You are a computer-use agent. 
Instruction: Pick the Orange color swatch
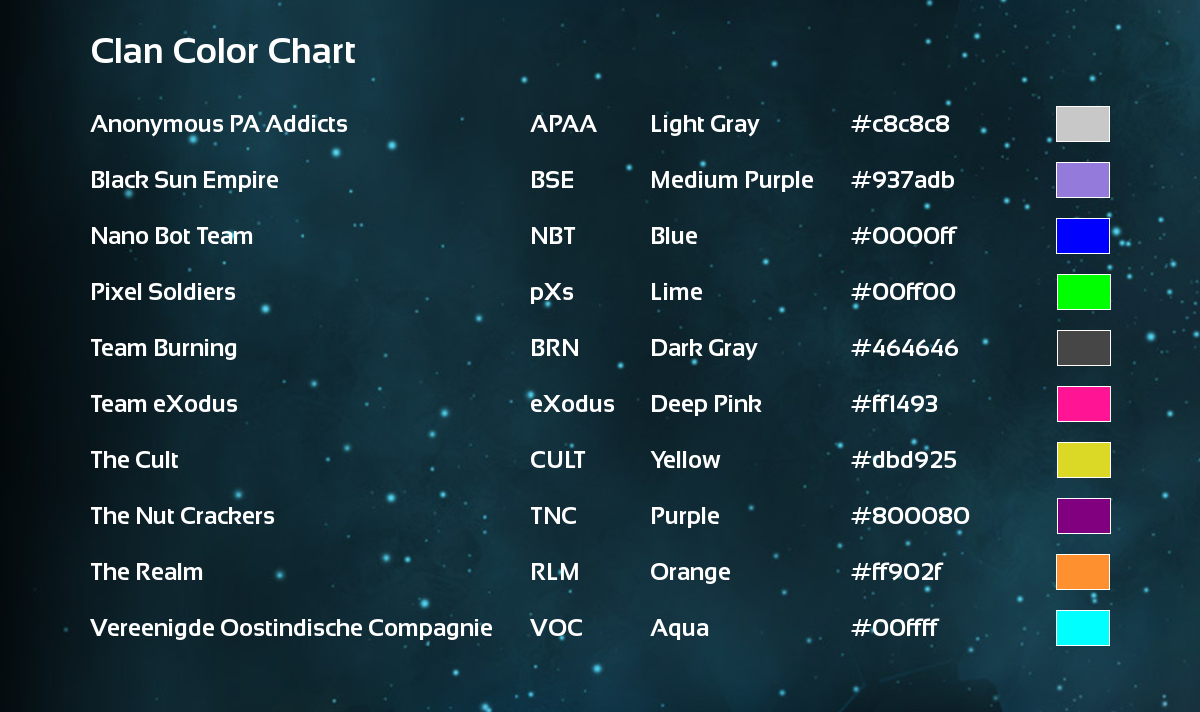point(1083,572)
